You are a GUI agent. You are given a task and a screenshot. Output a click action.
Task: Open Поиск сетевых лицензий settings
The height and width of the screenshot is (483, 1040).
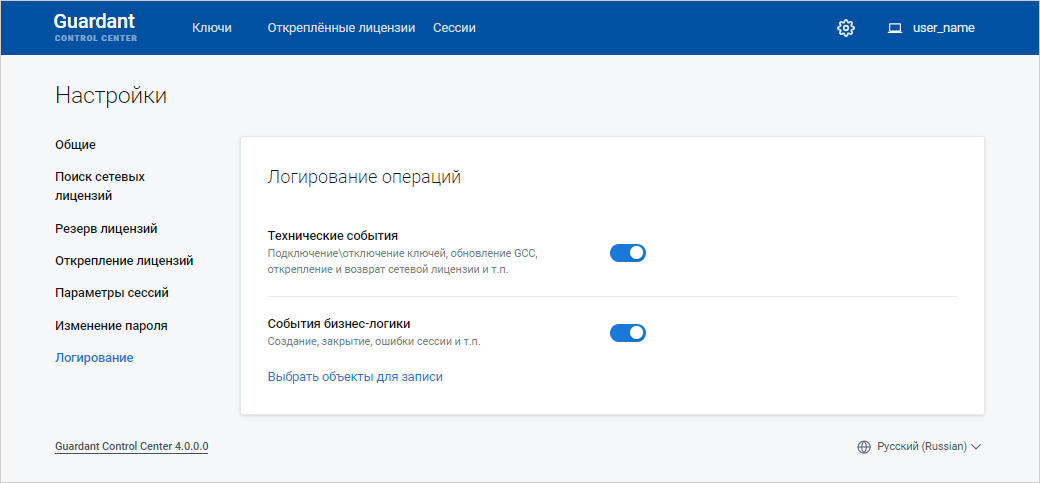click(x=100, y=186)
